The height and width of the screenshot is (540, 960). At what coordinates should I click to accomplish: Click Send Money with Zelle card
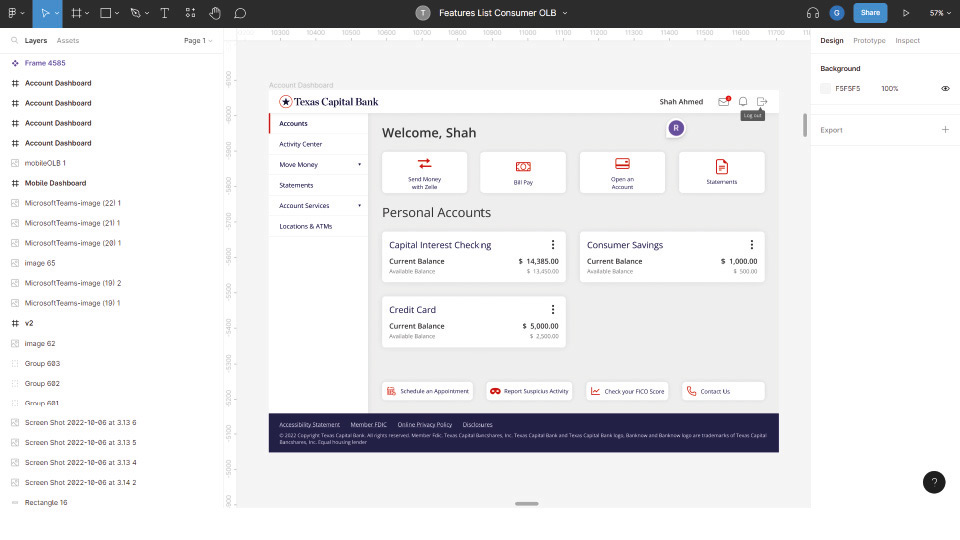click(424, 173)
